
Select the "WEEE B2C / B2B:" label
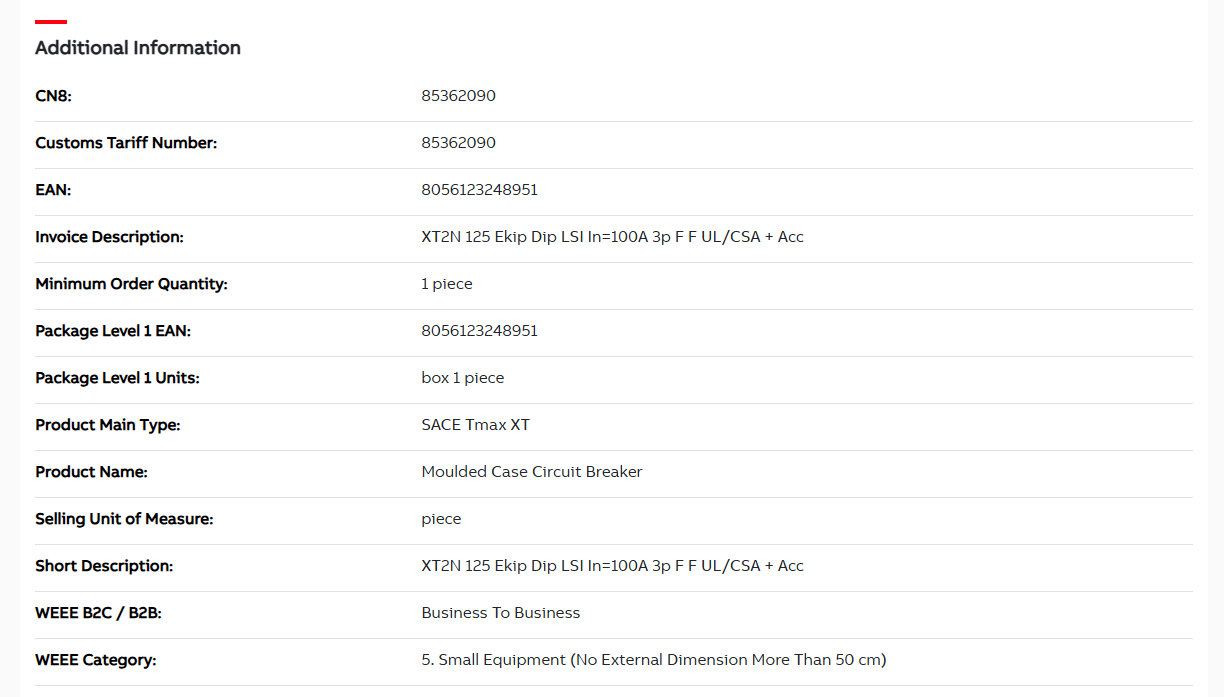click(x=98, y=613)
